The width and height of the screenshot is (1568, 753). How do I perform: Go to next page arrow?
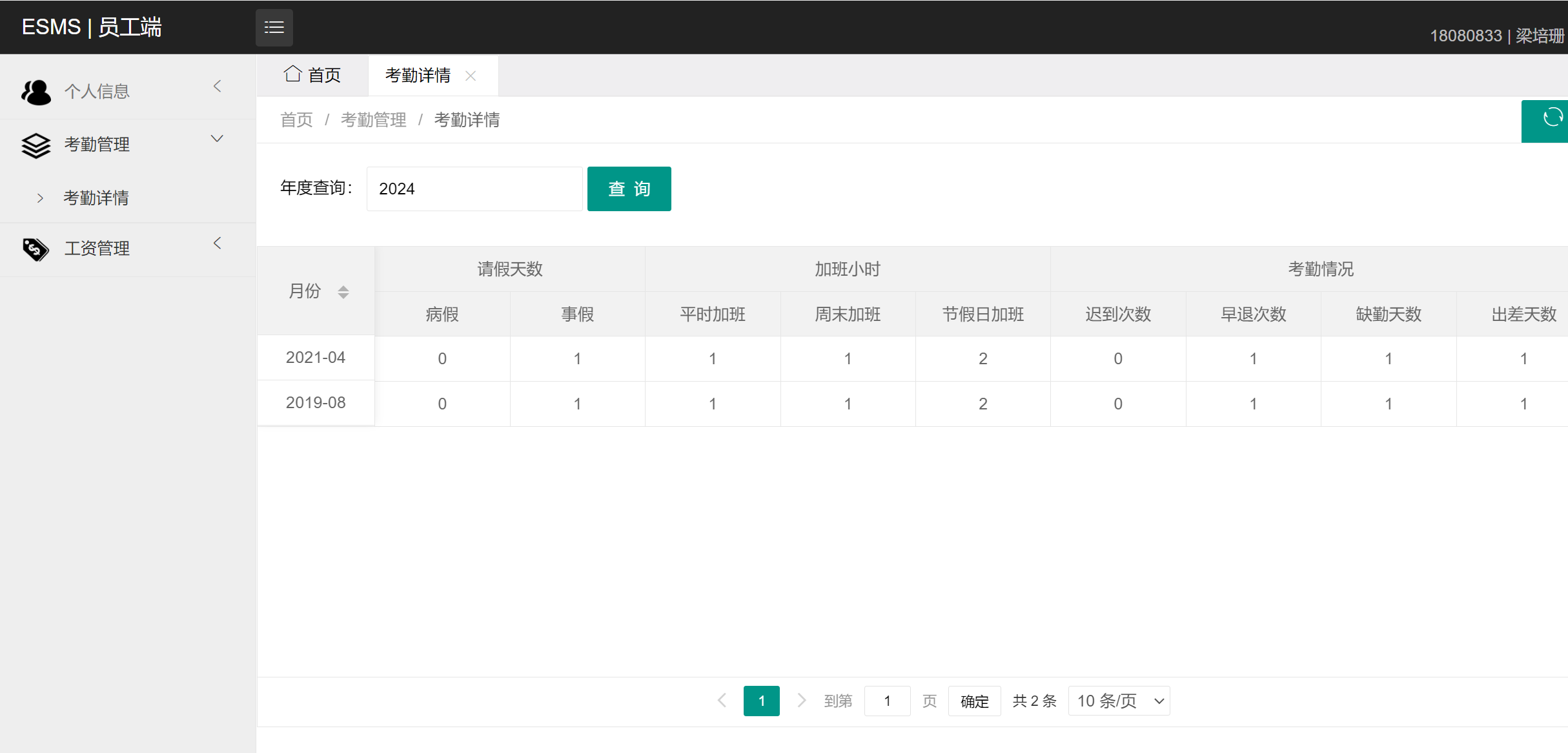tap(801, 700)
